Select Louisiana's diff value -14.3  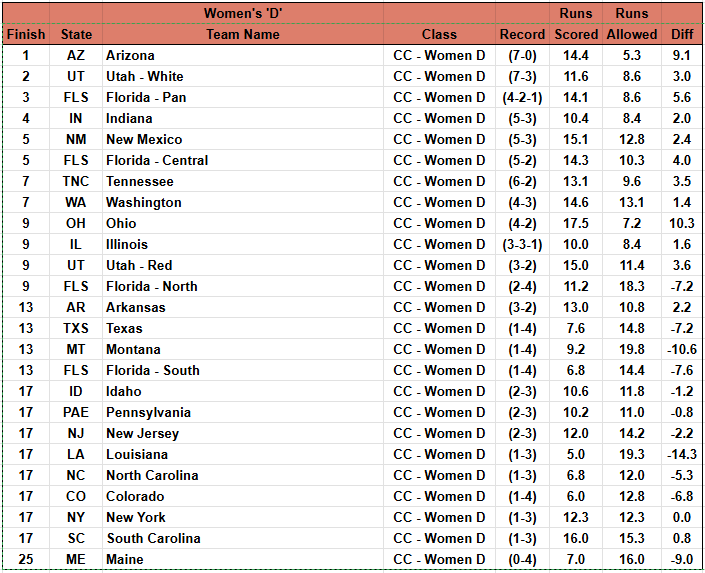pyautogui.click(x=682, y=454)
